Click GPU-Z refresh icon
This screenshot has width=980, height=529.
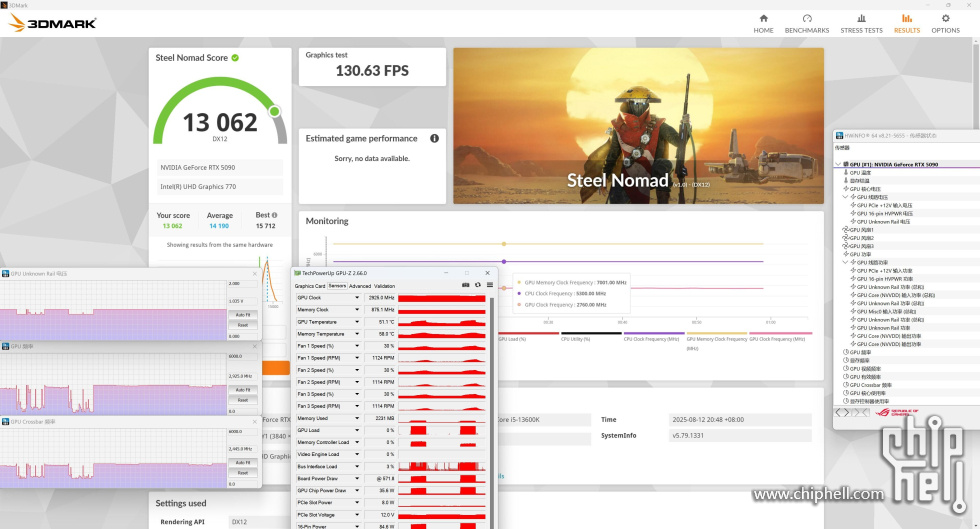click(478, 285)
